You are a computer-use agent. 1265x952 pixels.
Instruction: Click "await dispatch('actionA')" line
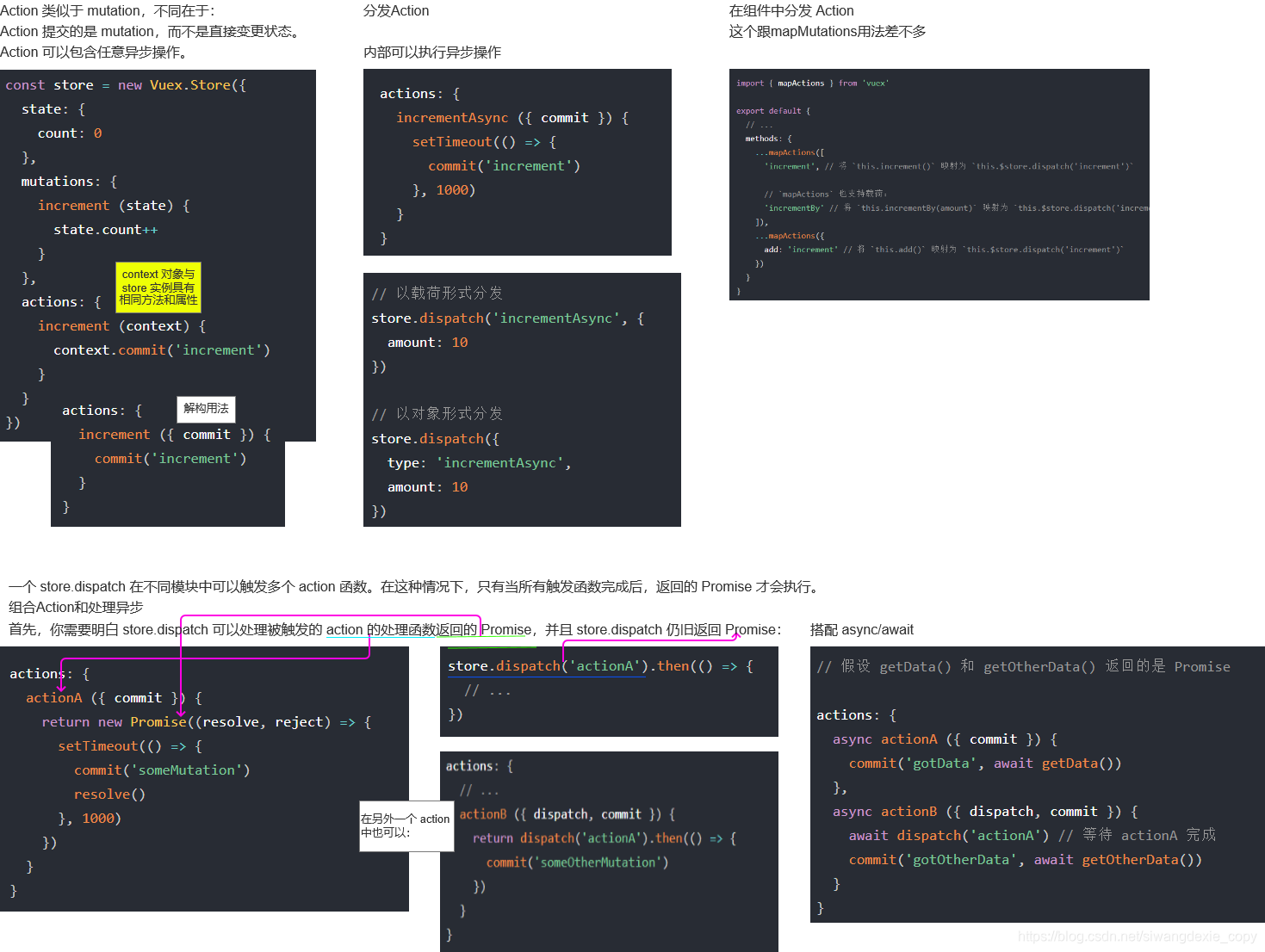(x=949, y=836)
